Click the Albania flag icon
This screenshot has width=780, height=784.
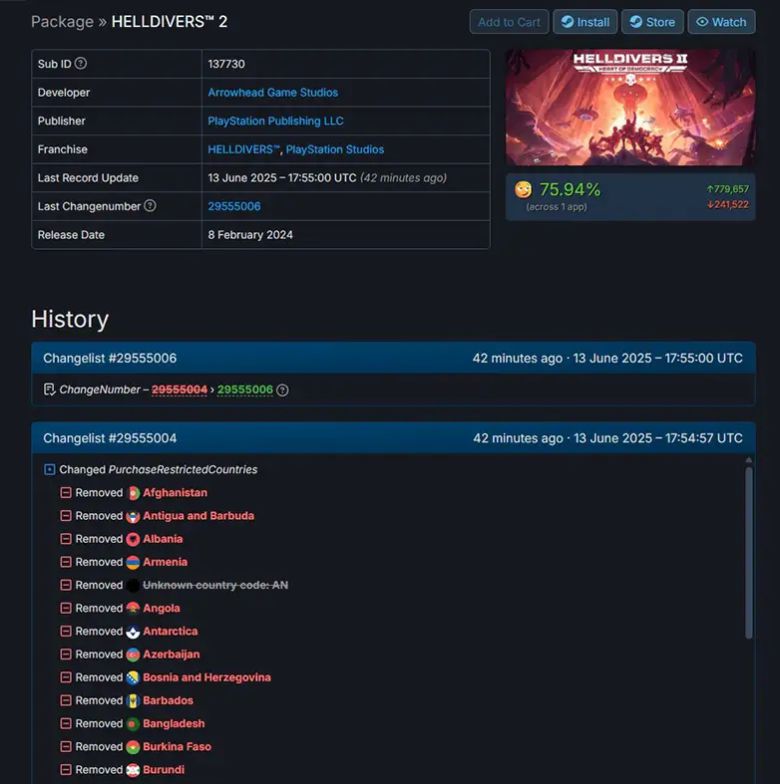click(132, 539)
